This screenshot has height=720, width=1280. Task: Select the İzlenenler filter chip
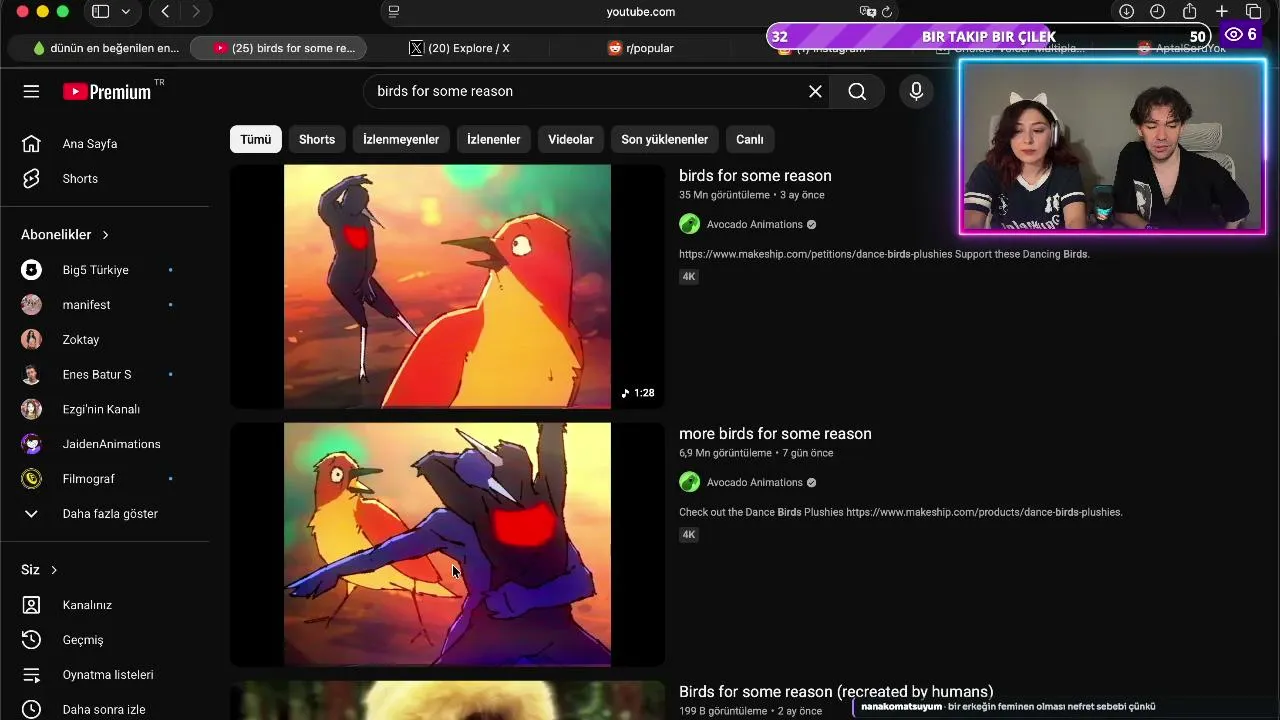(x=494, y=139)
